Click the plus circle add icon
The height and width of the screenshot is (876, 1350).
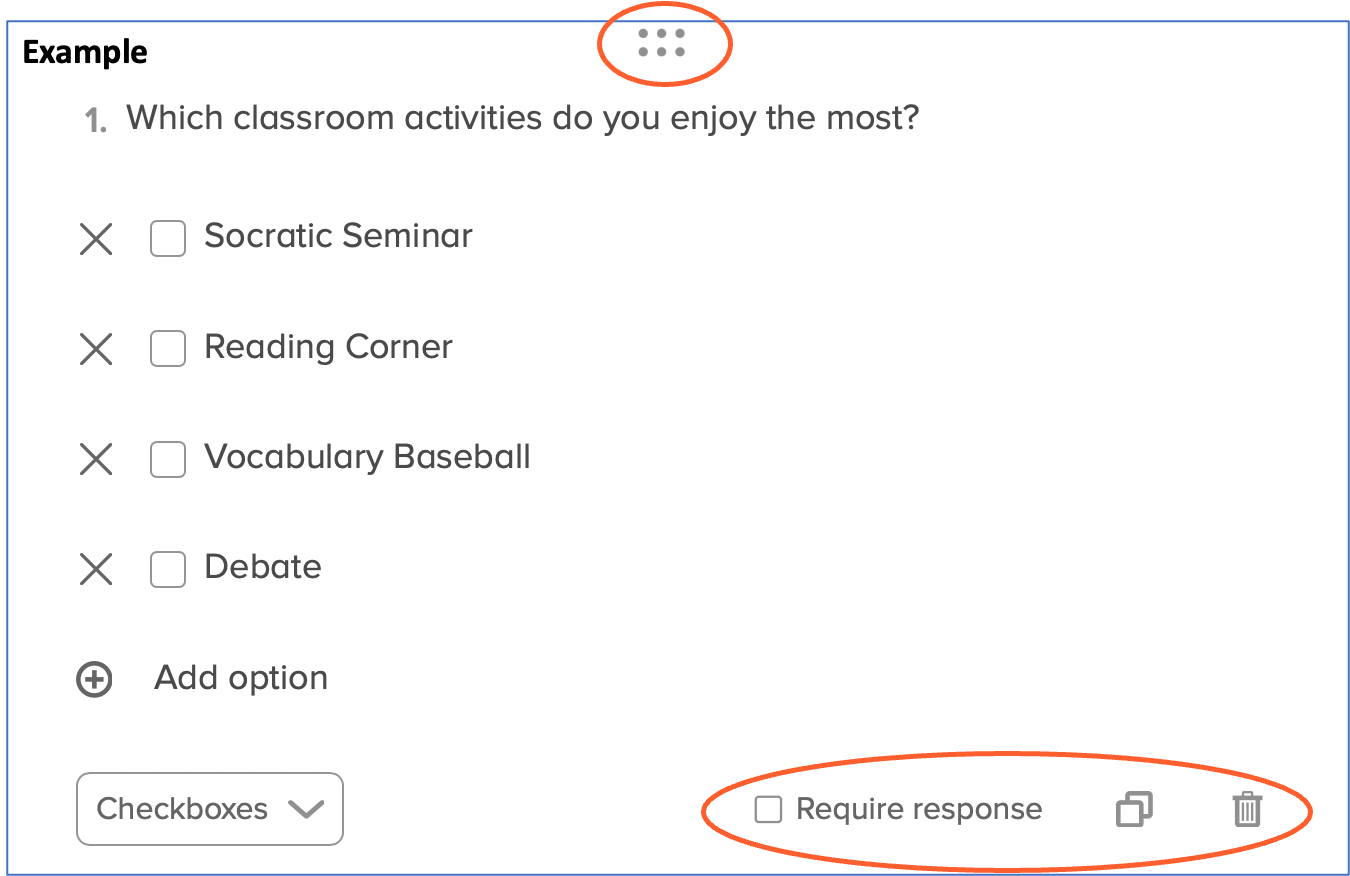click(95, 680)
